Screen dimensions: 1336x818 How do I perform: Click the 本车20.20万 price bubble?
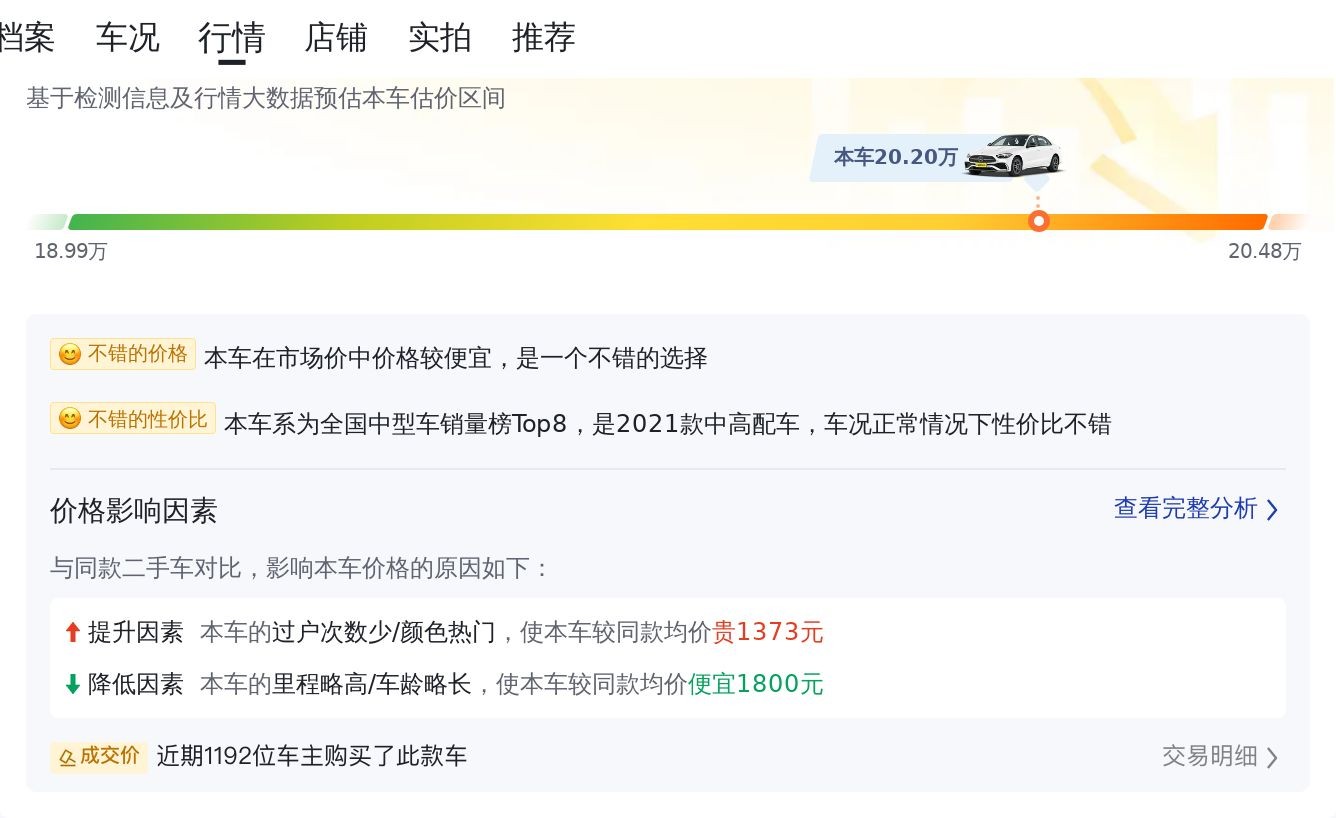(x=895, y=157)
